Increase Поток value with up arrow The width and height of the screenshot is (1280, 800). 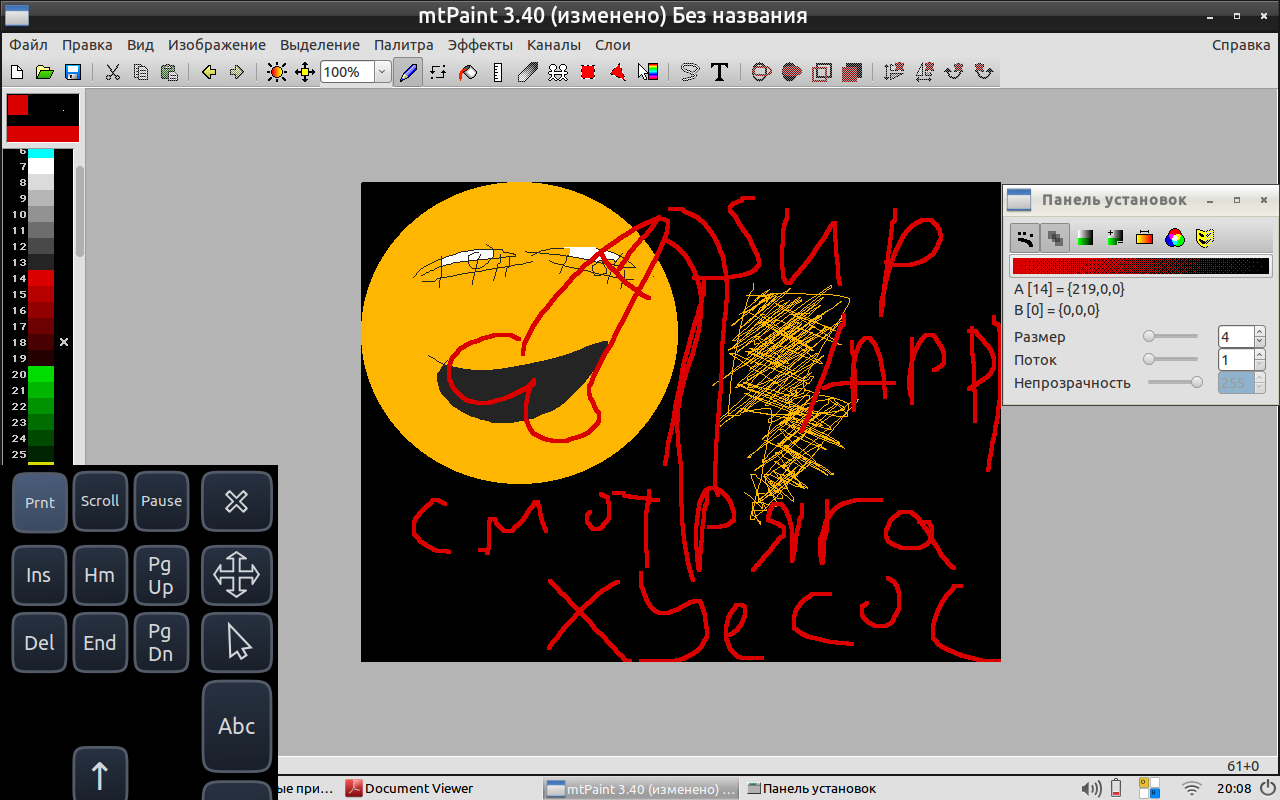(x=1259, y=355)
